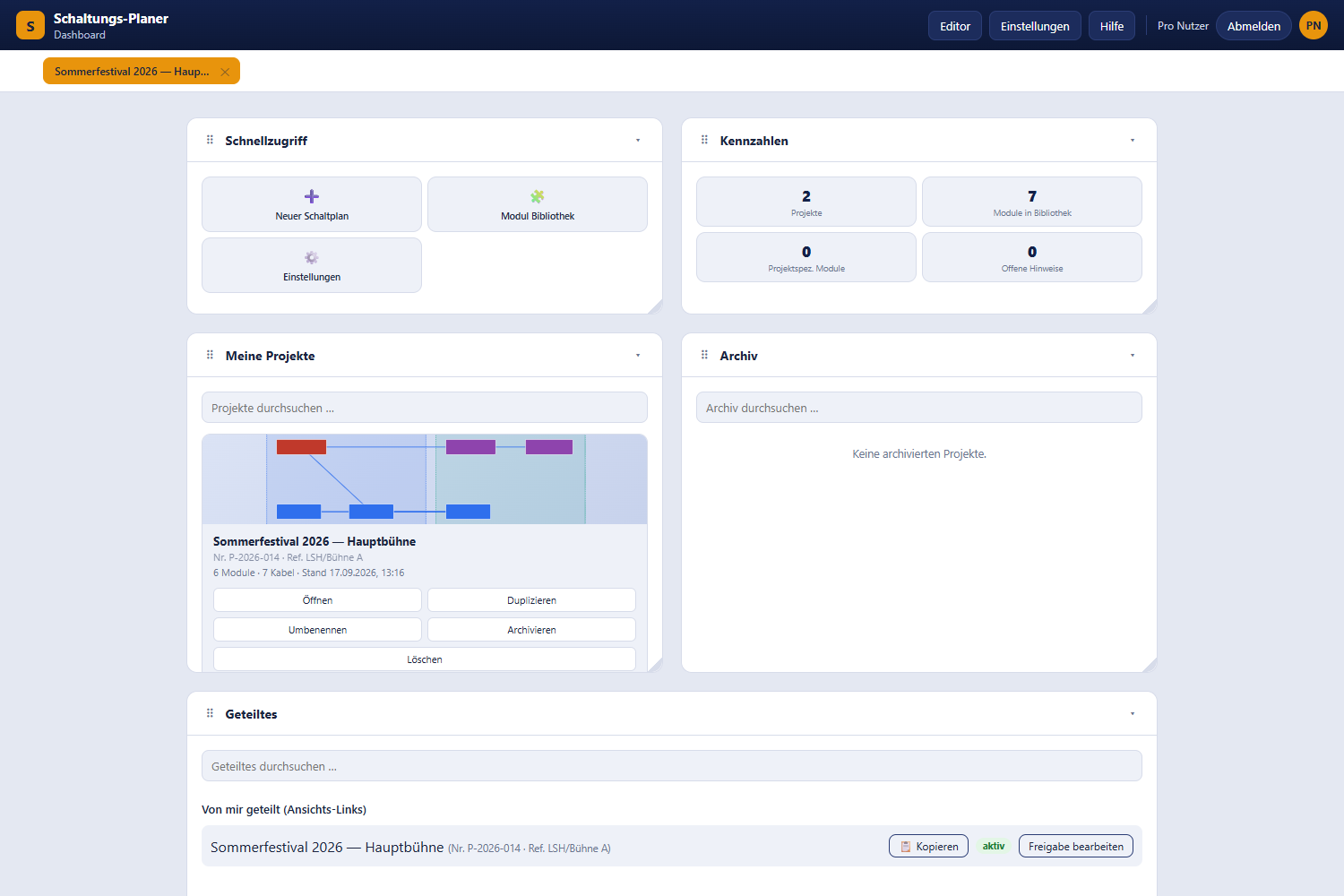
Task: Collapse the Kennzahlen panel arrow
Action: [1133, 140]
